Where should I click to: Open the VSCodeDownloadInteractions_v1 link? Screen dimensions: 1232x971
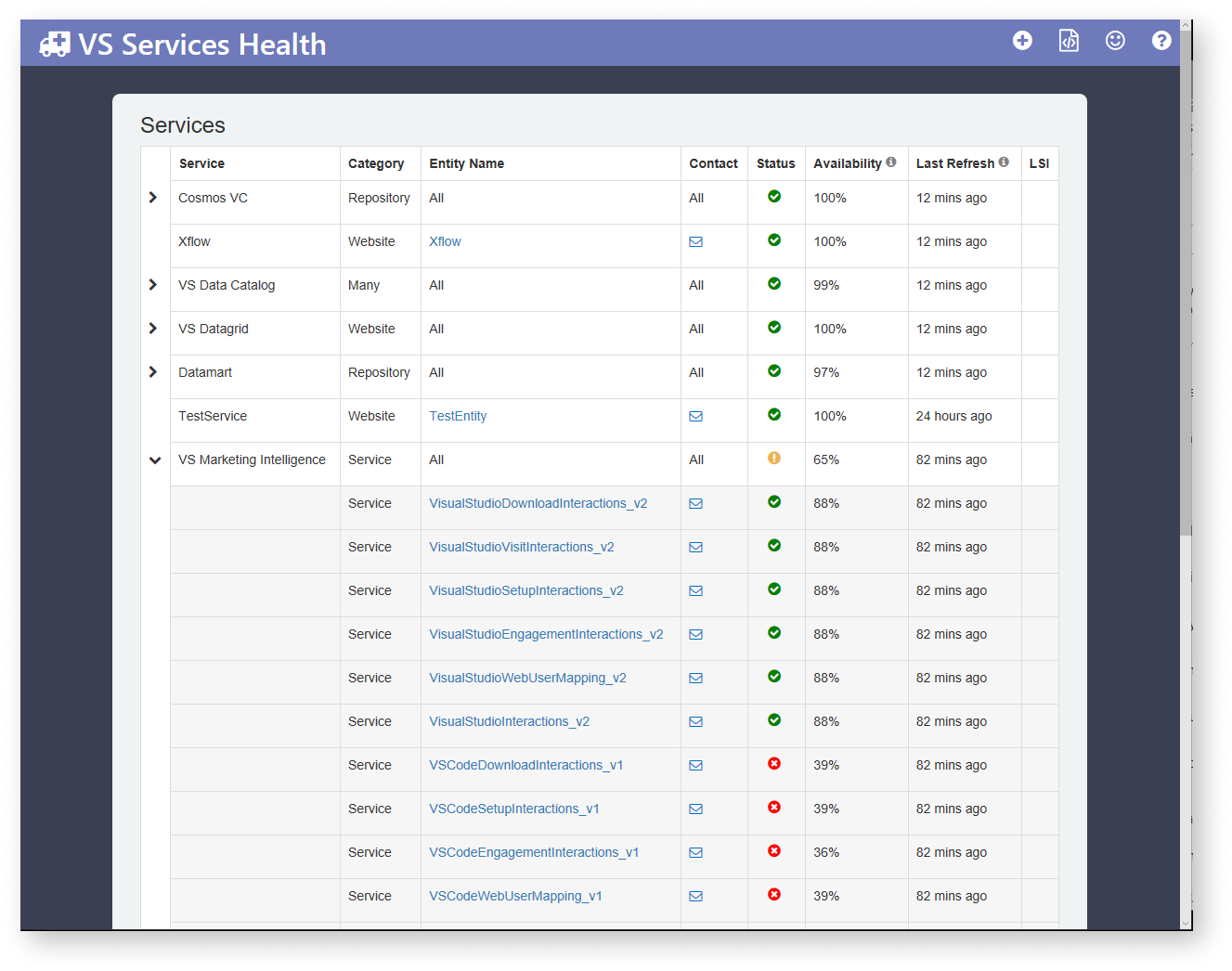(x=526, y=765)
